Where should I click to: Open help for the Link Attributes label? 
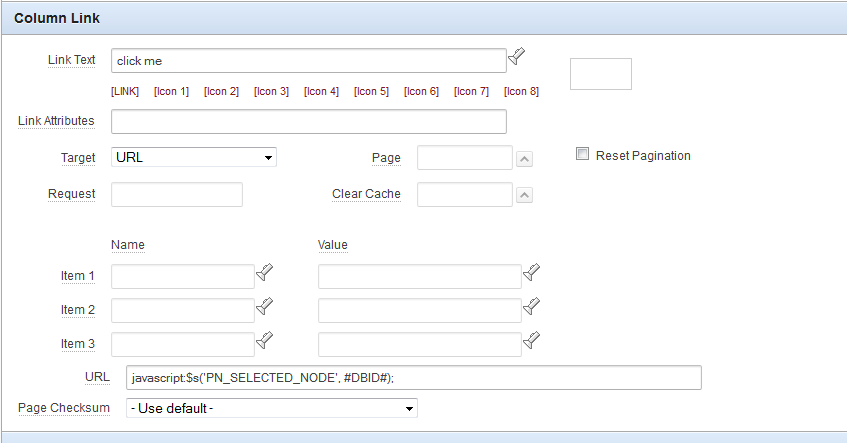coord(56,121)
